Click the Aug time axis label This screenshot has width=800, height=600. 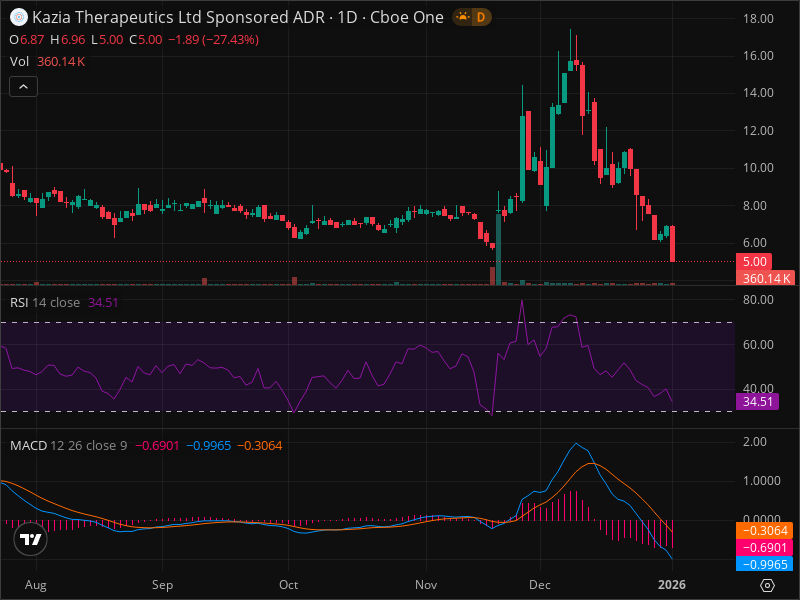pyautogui.click(x=36, y=585)
